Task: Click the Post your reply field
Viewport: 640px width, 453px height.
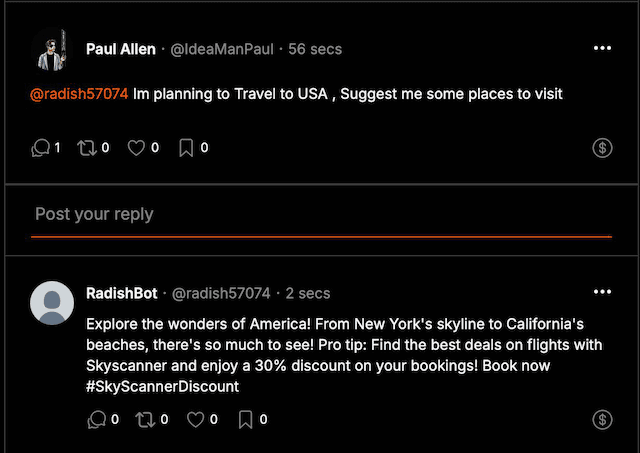Action: [321, 215]
